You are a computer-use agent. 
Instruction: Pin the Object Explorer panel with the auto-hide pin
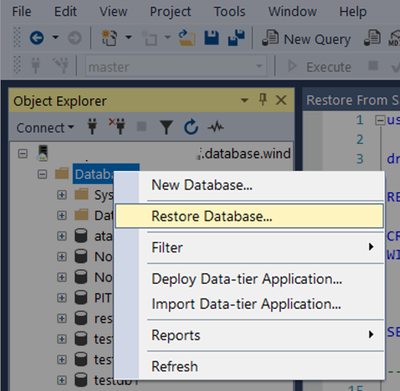pyautogui.click(x=263, y=100)
